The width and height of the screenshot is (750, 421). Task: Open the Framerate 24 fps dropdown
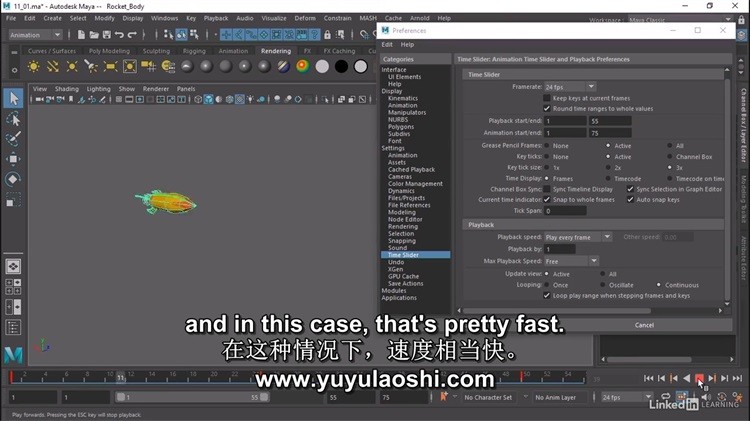coord(570,87)
